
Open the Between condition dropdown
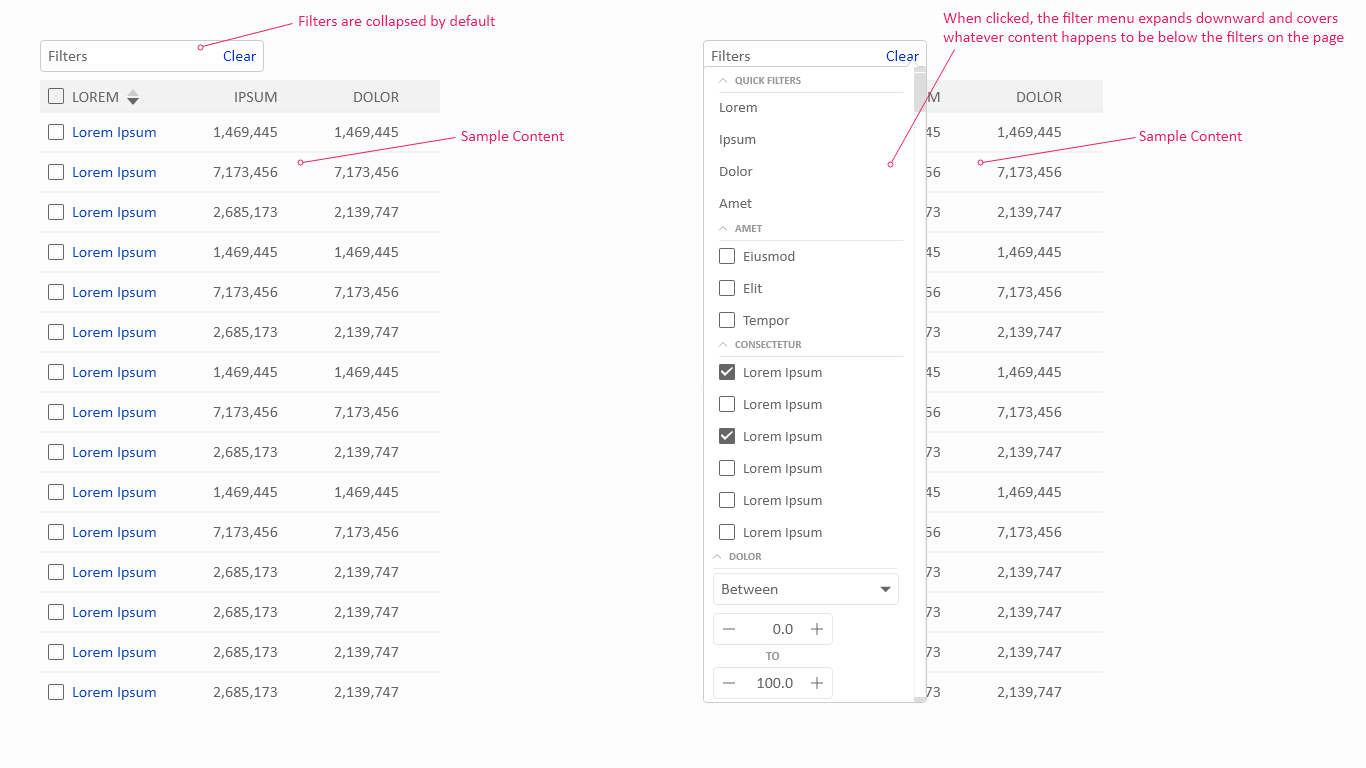(x=805, y=589)
